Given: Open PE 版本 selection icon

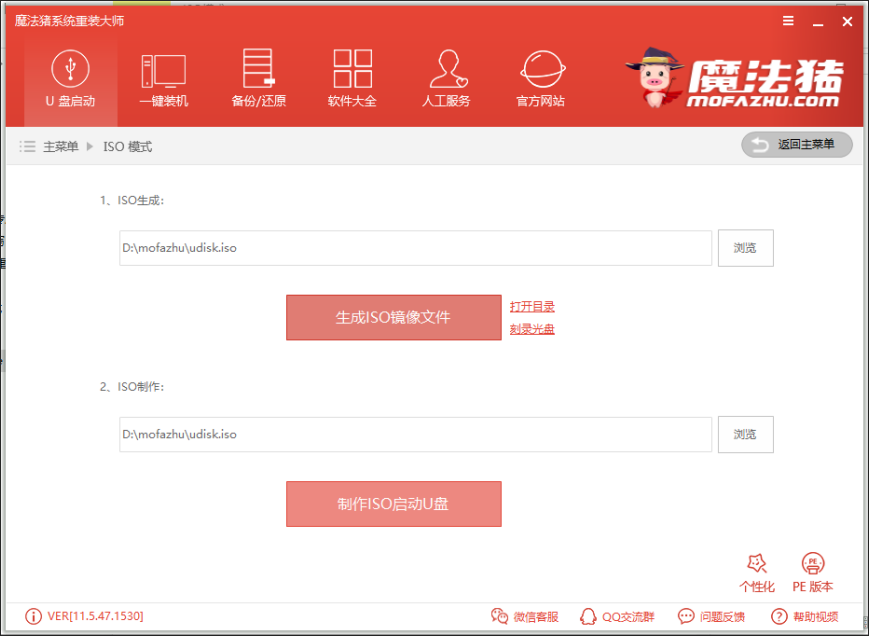Looking at the screenshot, I should click(812, 573).
